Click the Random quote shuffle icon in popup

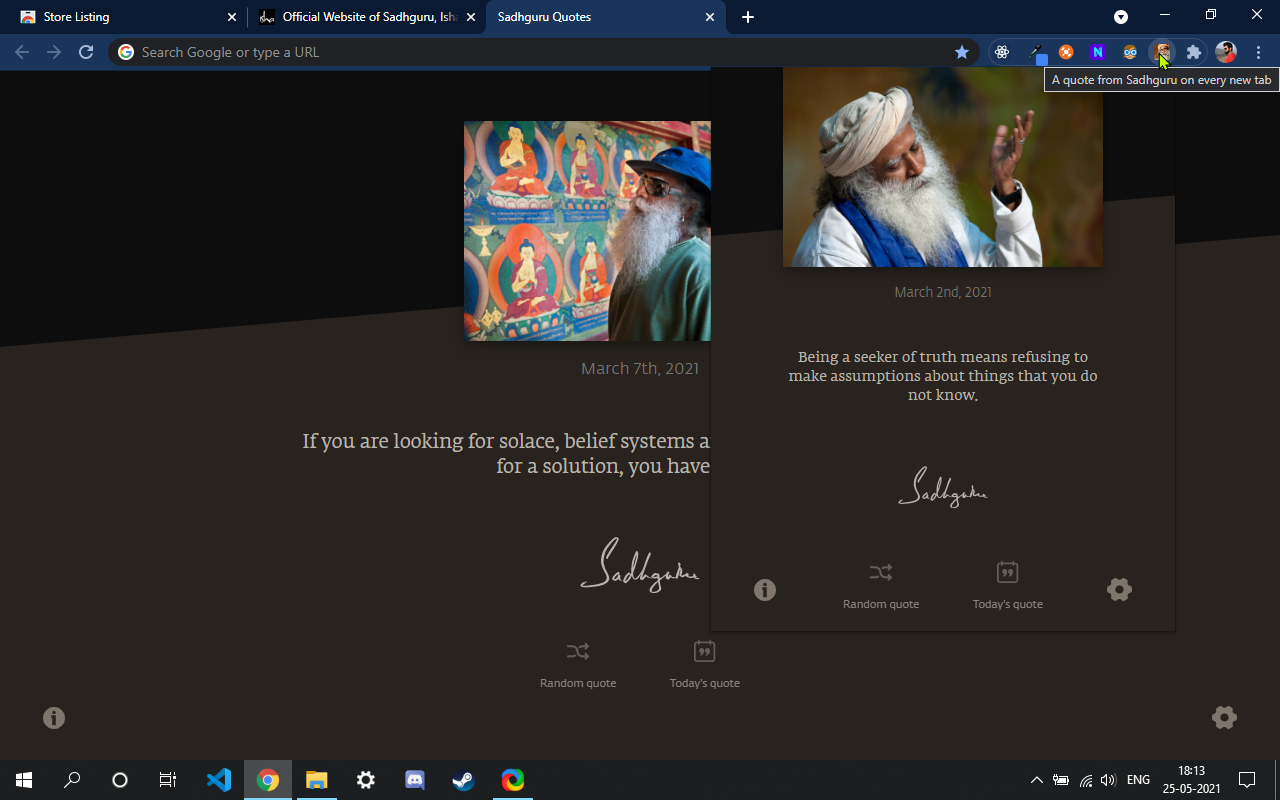tap(880, 572)
